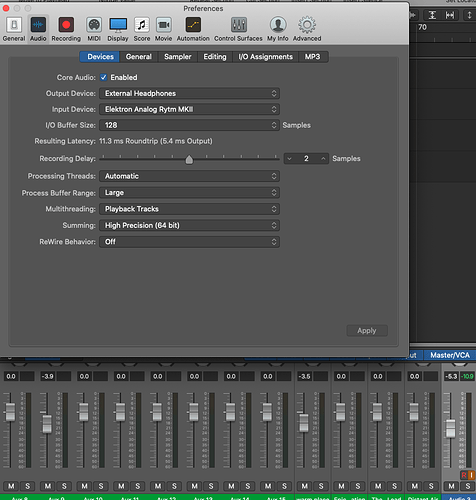Switch to the Sampler tab
The width and height of the screenshot is (476, 500).
point(178,57)
